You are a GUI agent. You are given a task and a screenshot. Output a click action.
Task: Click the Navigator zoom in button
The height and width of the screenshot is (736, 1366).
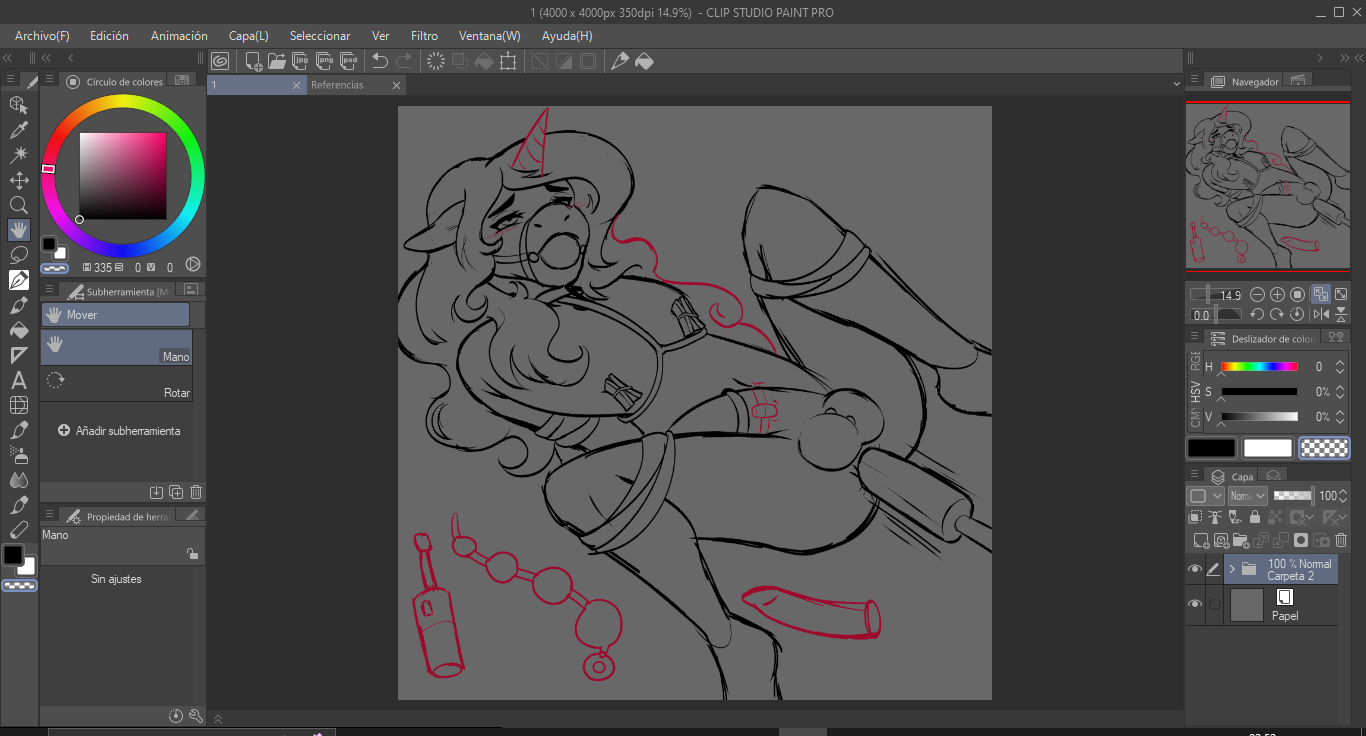coord(1277,295)
